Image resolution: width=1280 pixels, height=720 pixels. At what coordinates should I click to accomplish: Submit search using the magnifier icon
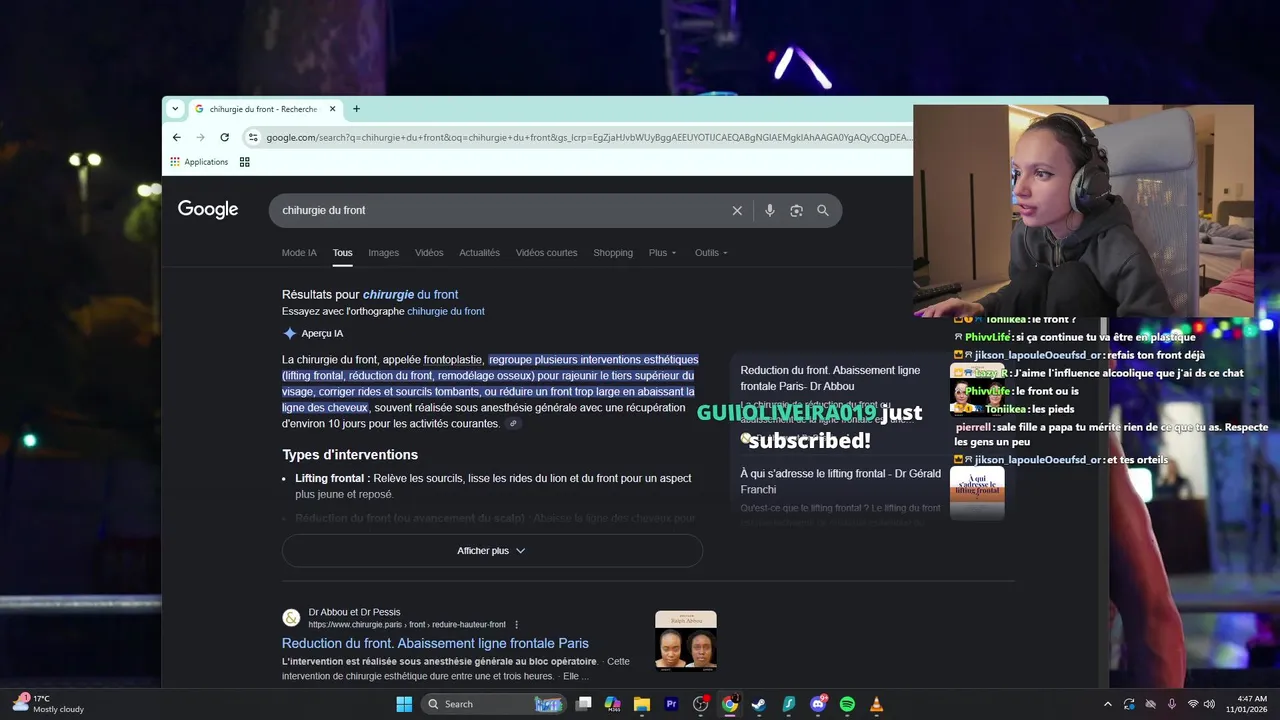(823, 210)
